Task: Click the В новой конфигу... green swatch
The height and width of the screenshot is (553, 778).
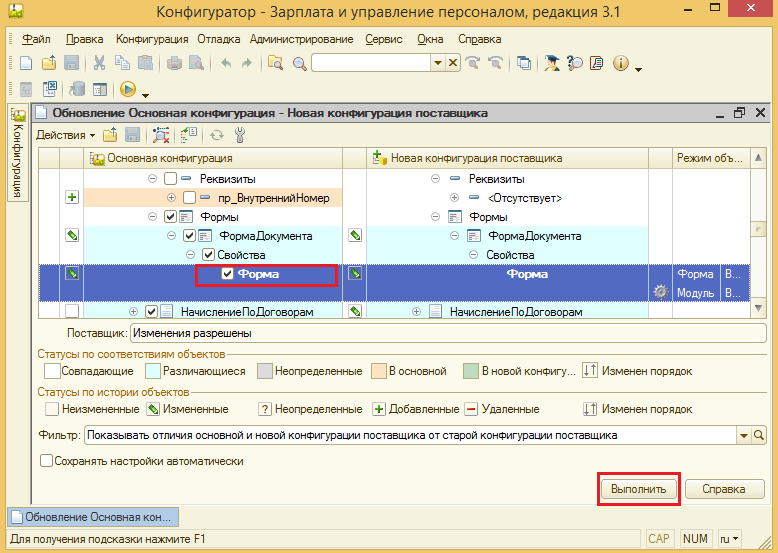Action: click(470, 371)
